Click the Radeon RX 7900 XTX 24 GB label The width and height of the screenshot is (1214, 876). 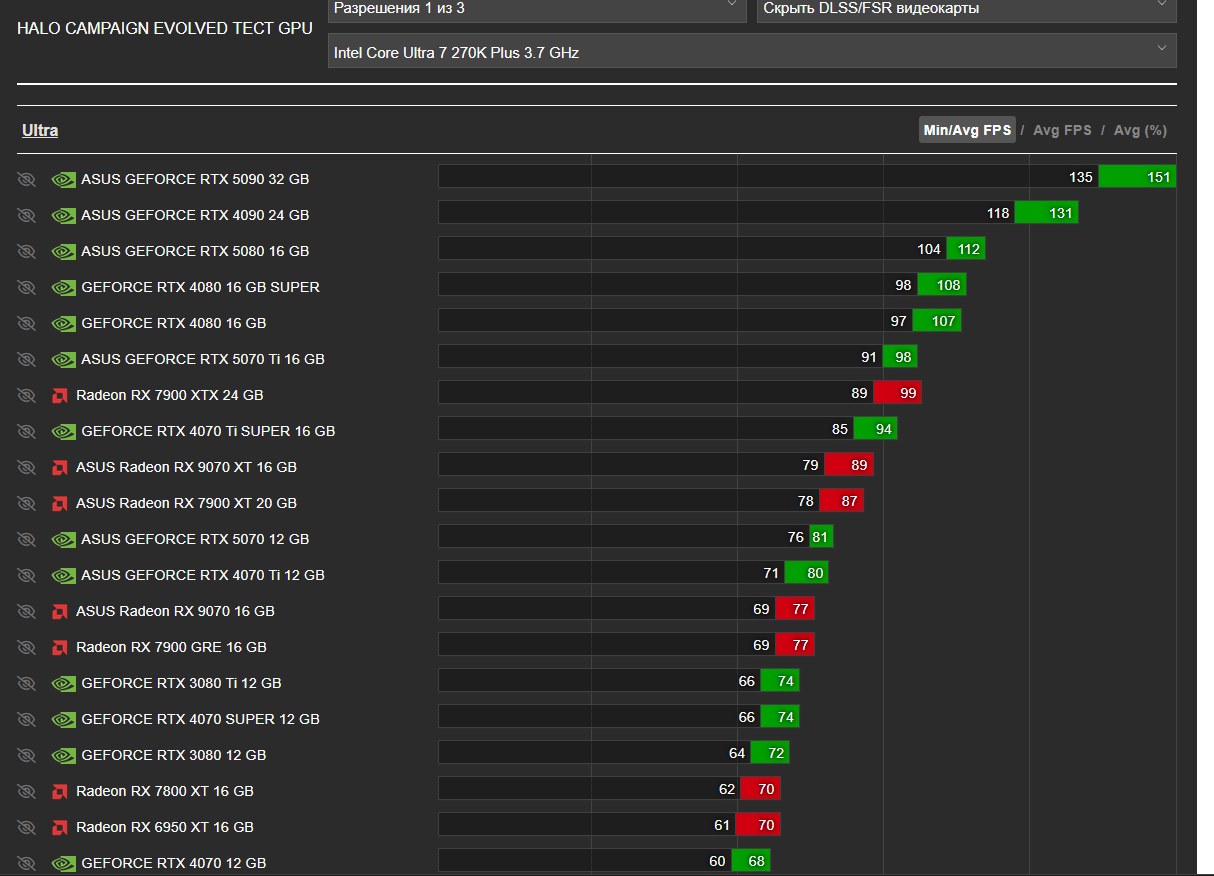tap(170, 395)
